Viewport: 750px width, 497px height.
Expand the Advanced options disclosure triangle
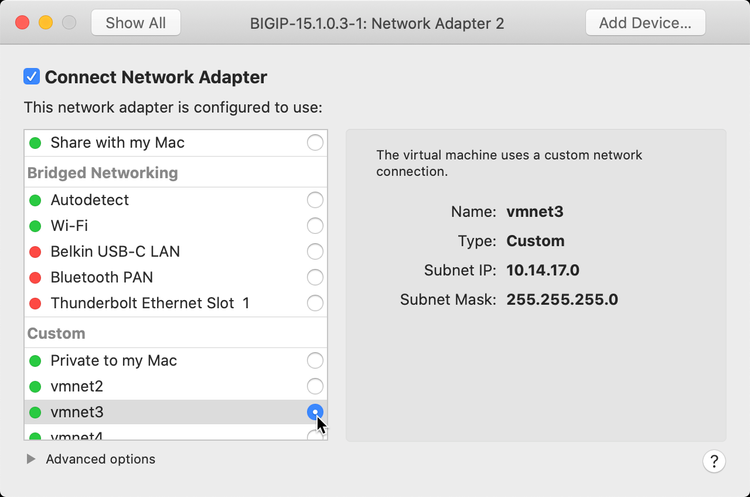point(31,459)
